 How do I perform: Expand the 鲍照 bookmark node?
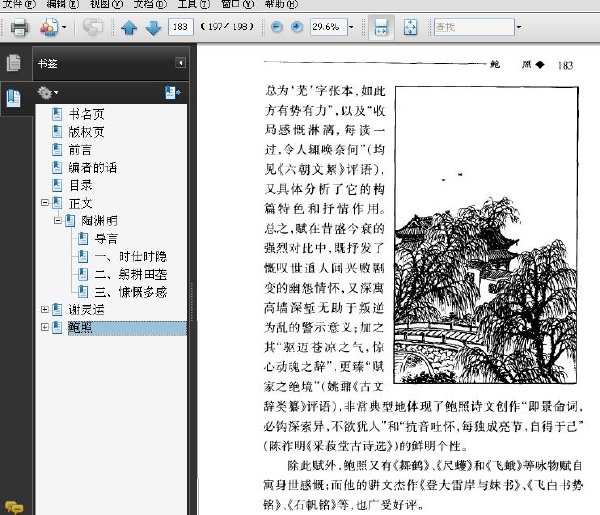[x=45, y=327]
